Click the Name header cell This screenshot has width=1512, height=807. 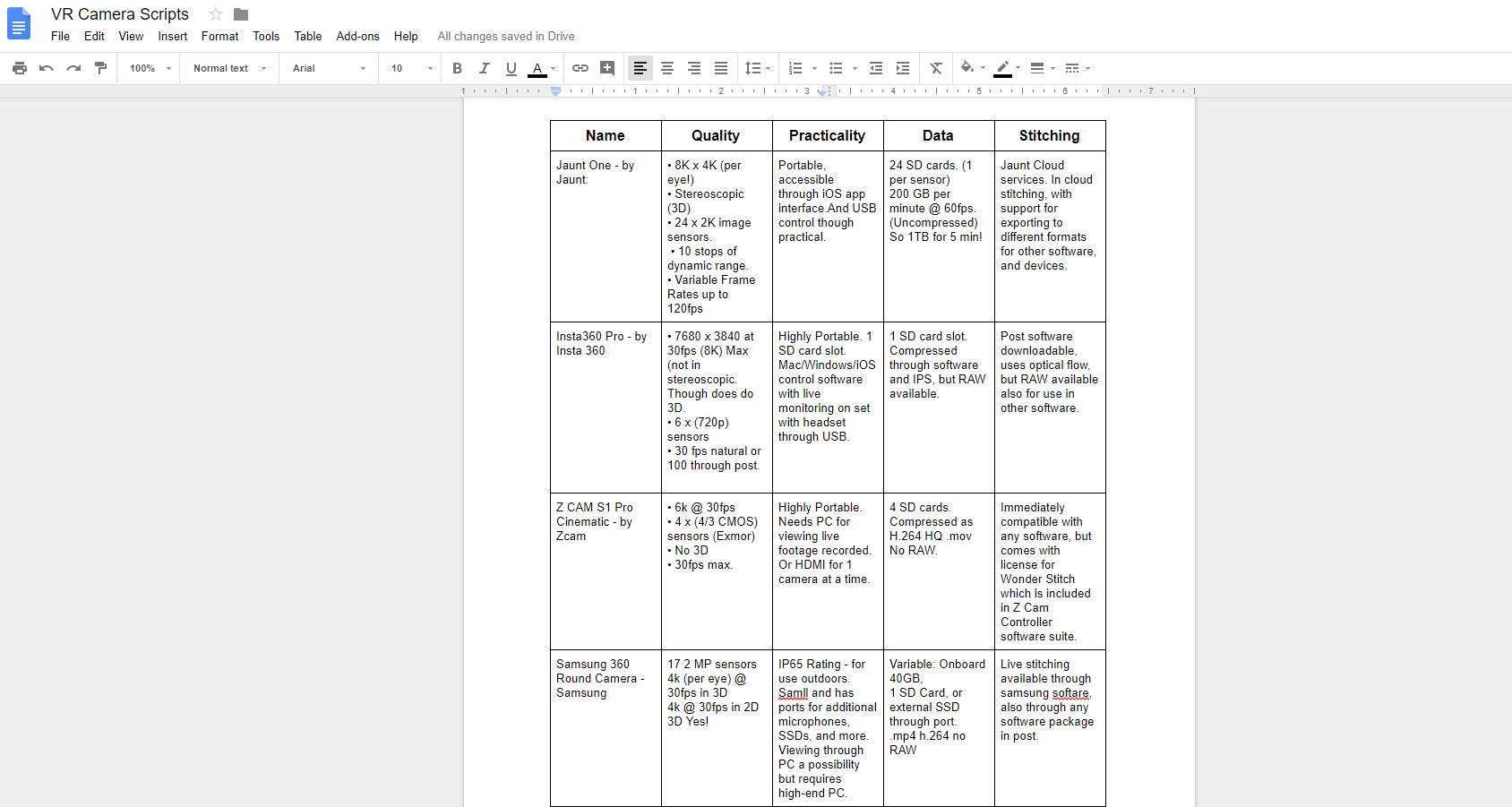click(x=606, y=136)
